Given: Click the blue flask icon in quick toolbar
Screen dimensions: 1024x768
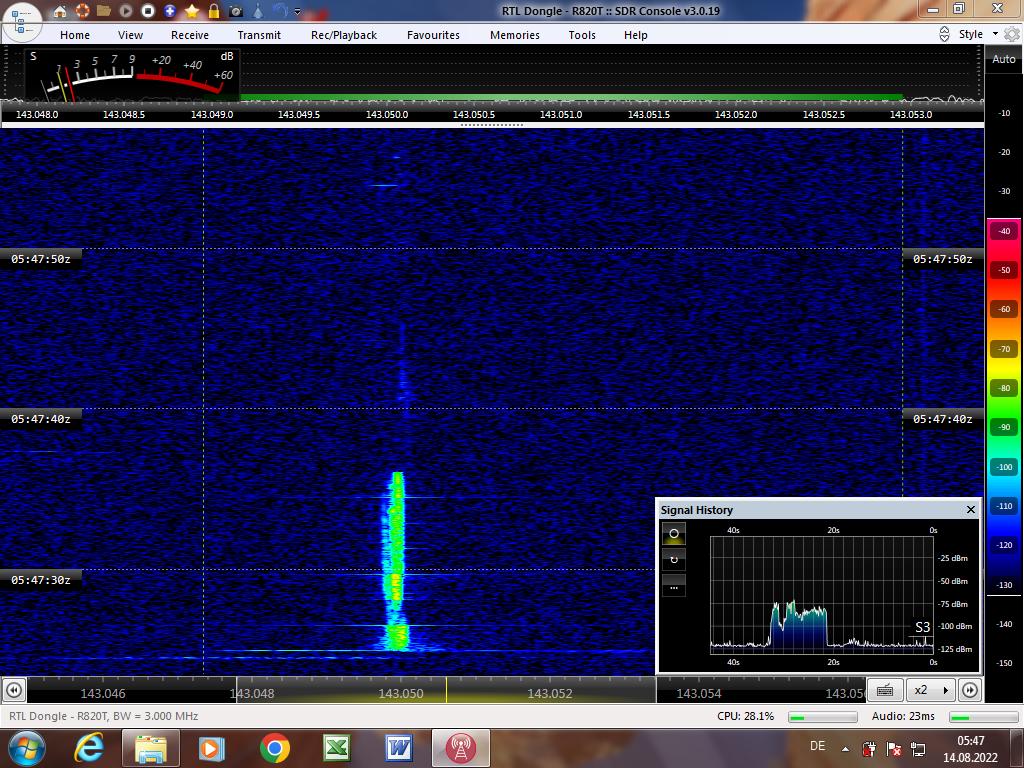Looking at the screenshot, I should 259,10.
